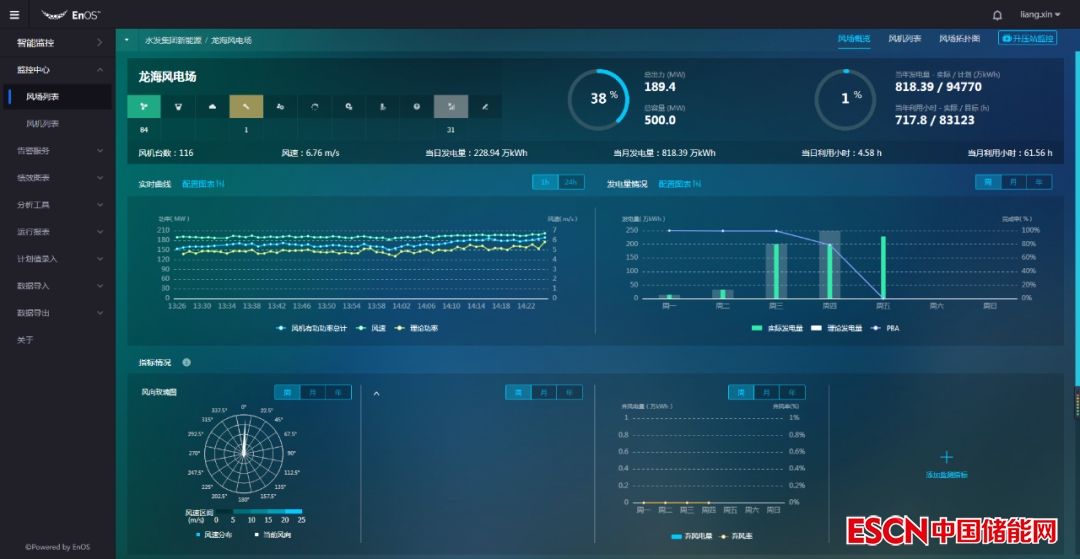Image resolution: width=1080 pixels, height=559 pixels.
Task: Set wind rose chart to 年 view
Action: (339, 392)
